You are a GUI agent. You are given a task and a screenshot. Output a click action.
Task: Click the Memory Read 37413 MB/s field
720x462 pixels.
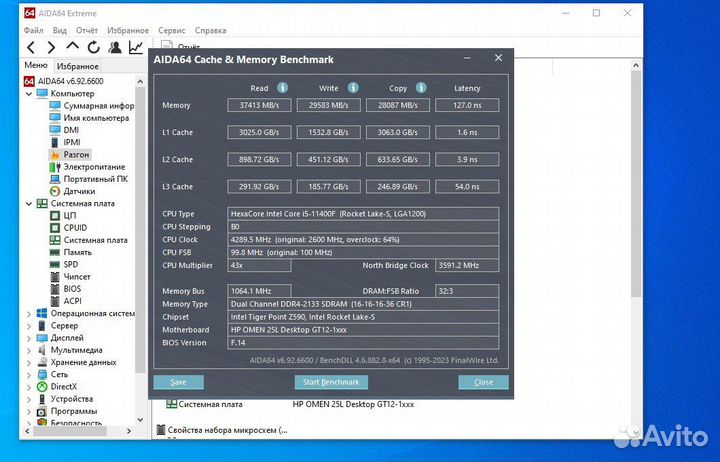259,105
